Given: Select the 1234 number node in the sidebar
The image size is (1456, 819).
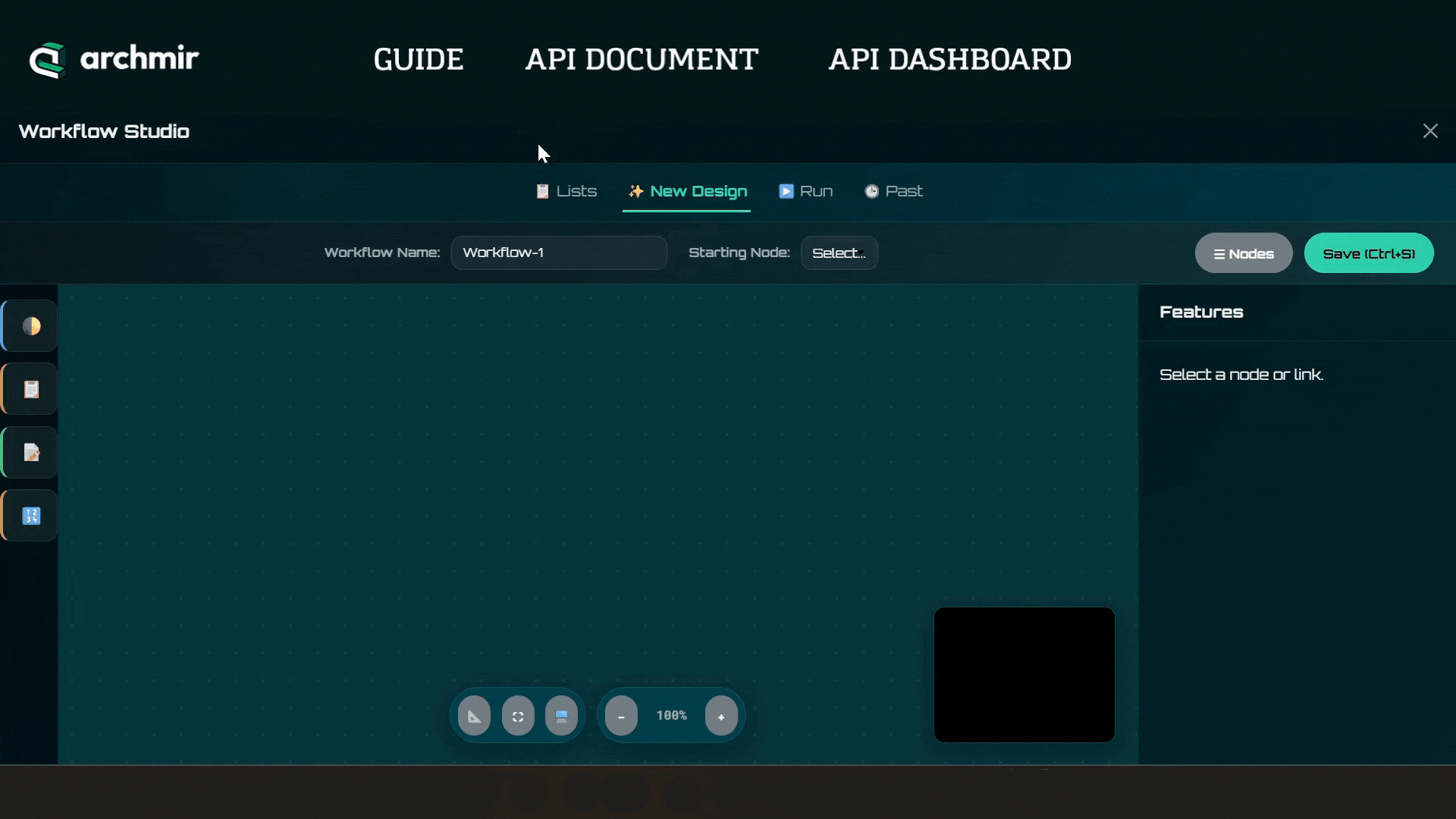Looking at the screenshot, I should point(30,516).
